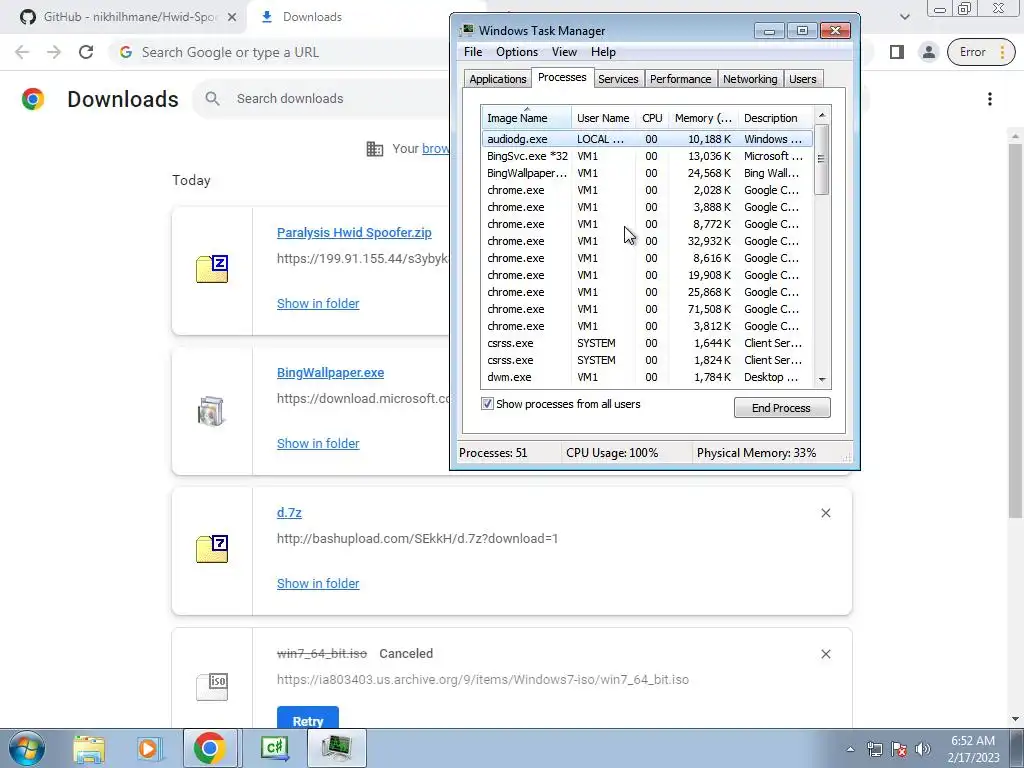Open Paralysis Hwid Spoofer.zip link

pyautogui.click(x=354, y=233)
